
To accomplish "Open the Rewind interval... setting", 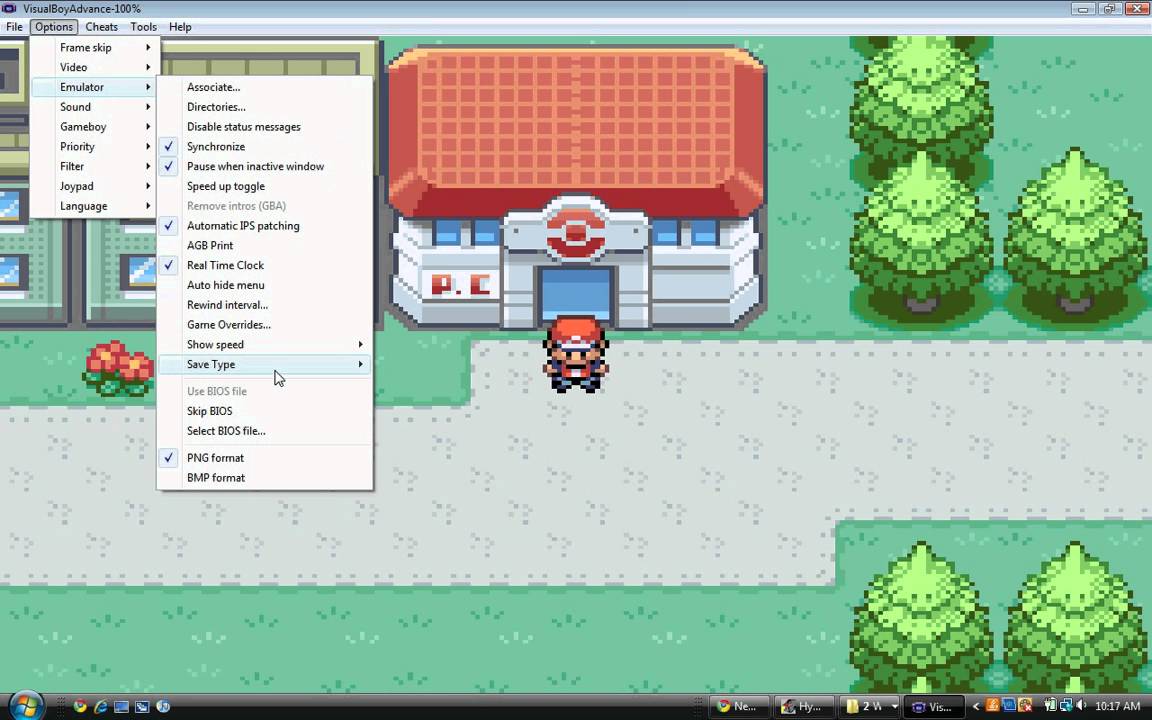I will [x=264, y=306].
